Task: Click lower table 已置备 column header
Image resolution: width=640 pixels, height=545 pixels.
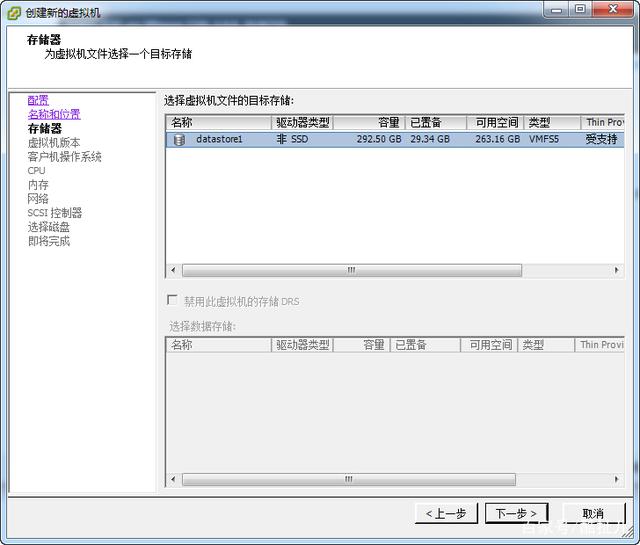Action: (425, 345)
